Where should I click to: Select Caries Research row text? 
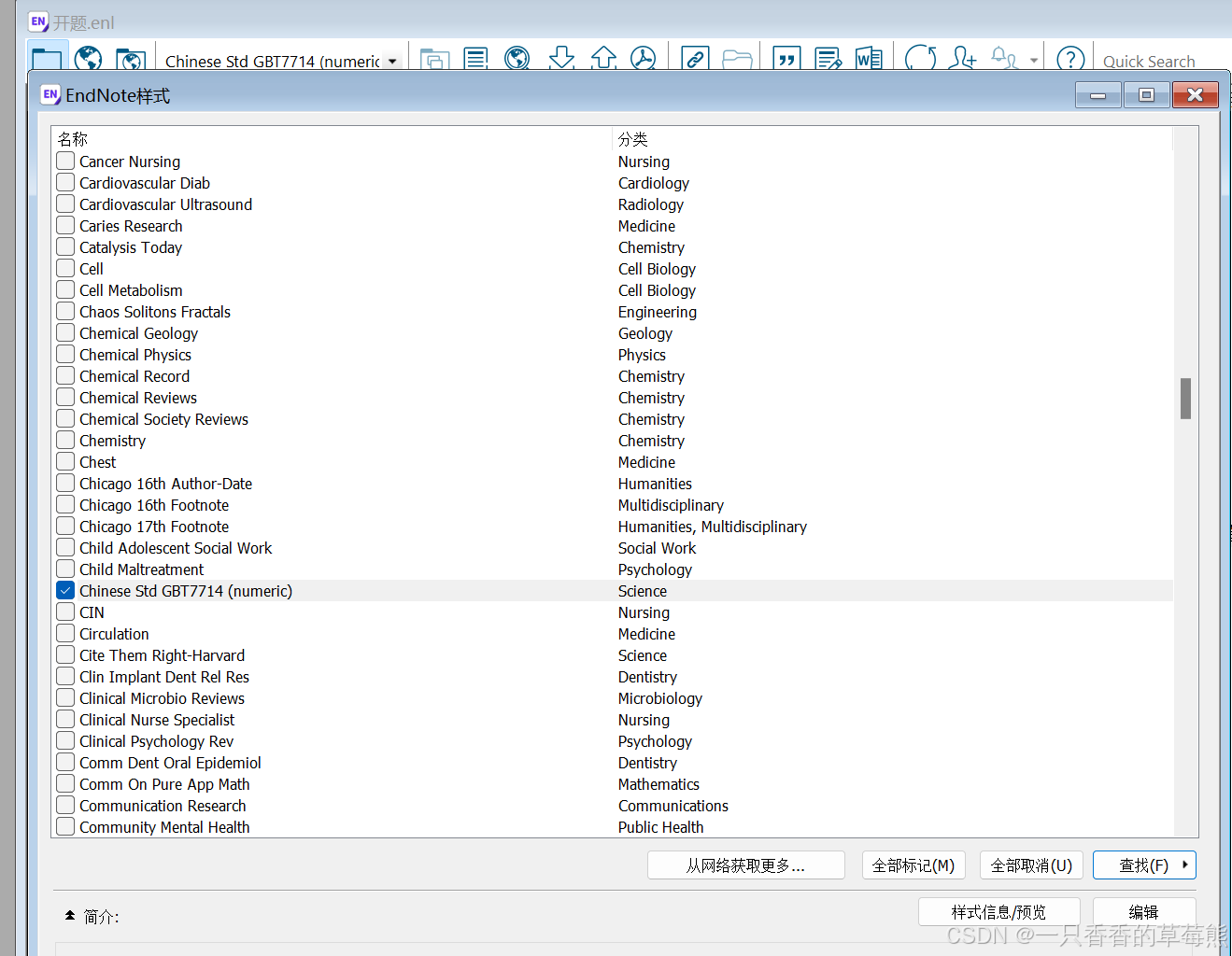point(131,226)
